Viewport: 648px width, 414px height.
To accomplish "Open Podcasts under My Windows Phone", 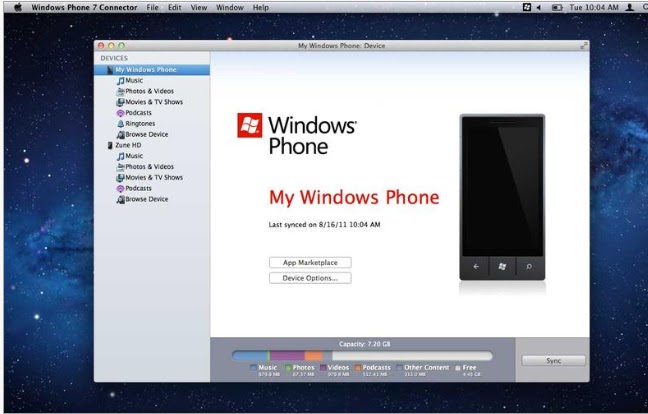I will 133,112.
